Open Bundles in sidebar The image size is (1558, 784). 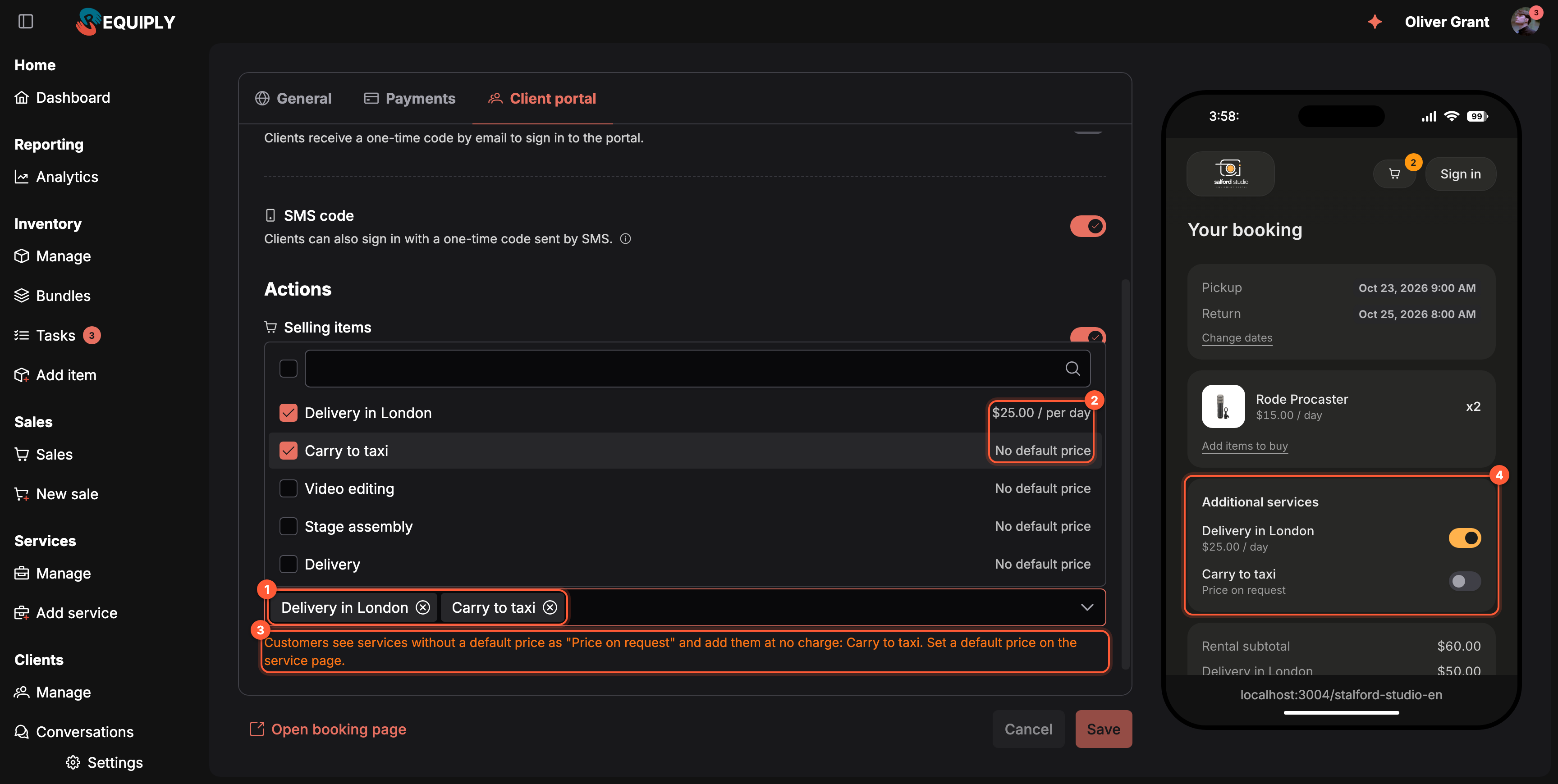pos(53,296)
